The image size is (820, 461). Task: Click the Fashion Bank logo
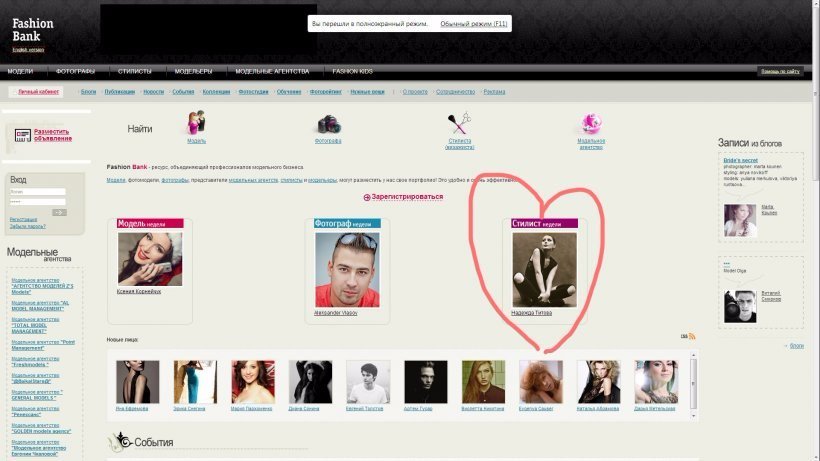[32, 30]
